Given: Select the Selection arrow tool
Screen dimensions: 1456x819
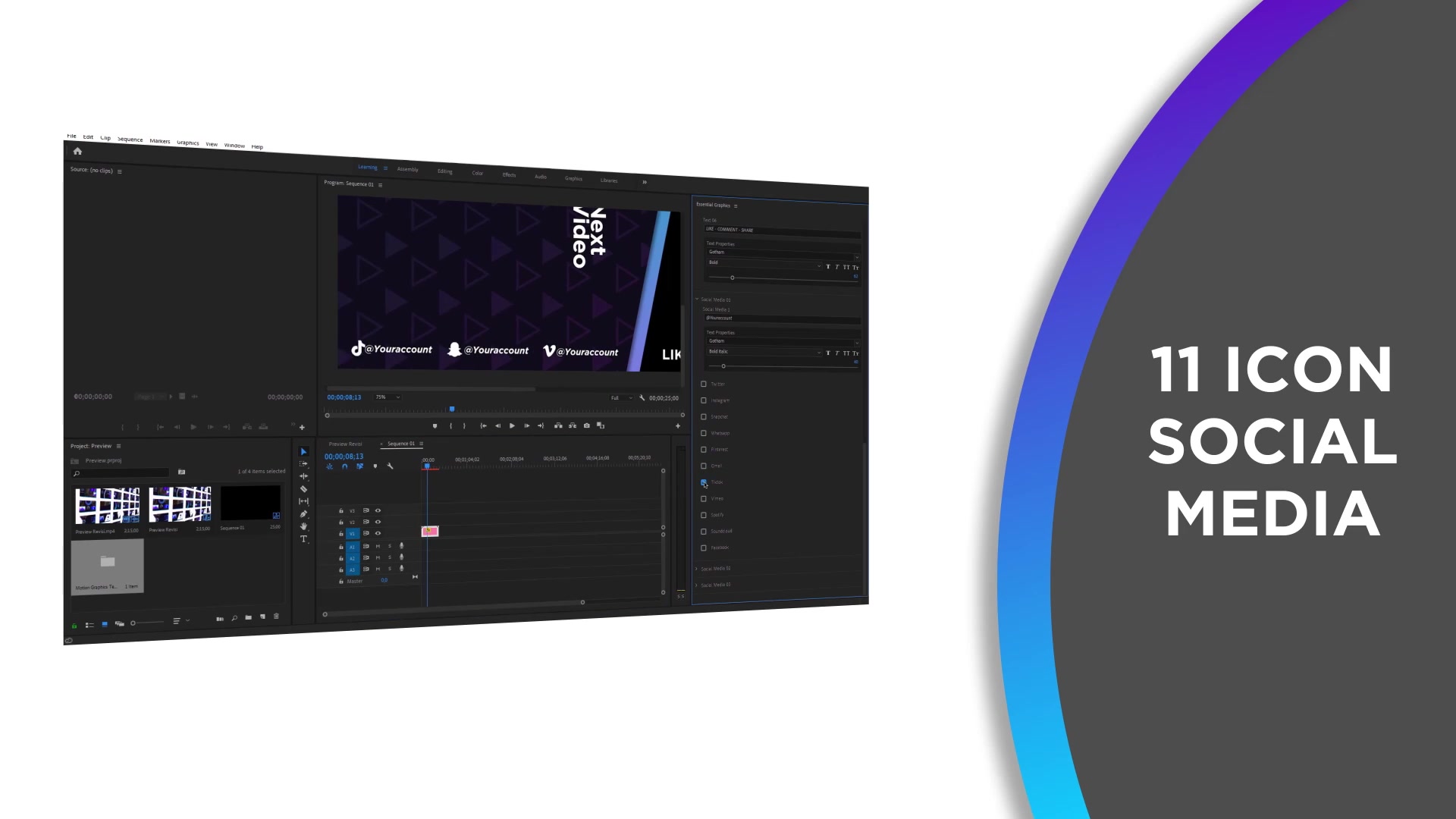Looking at the screenshot, I should (303, 452).
